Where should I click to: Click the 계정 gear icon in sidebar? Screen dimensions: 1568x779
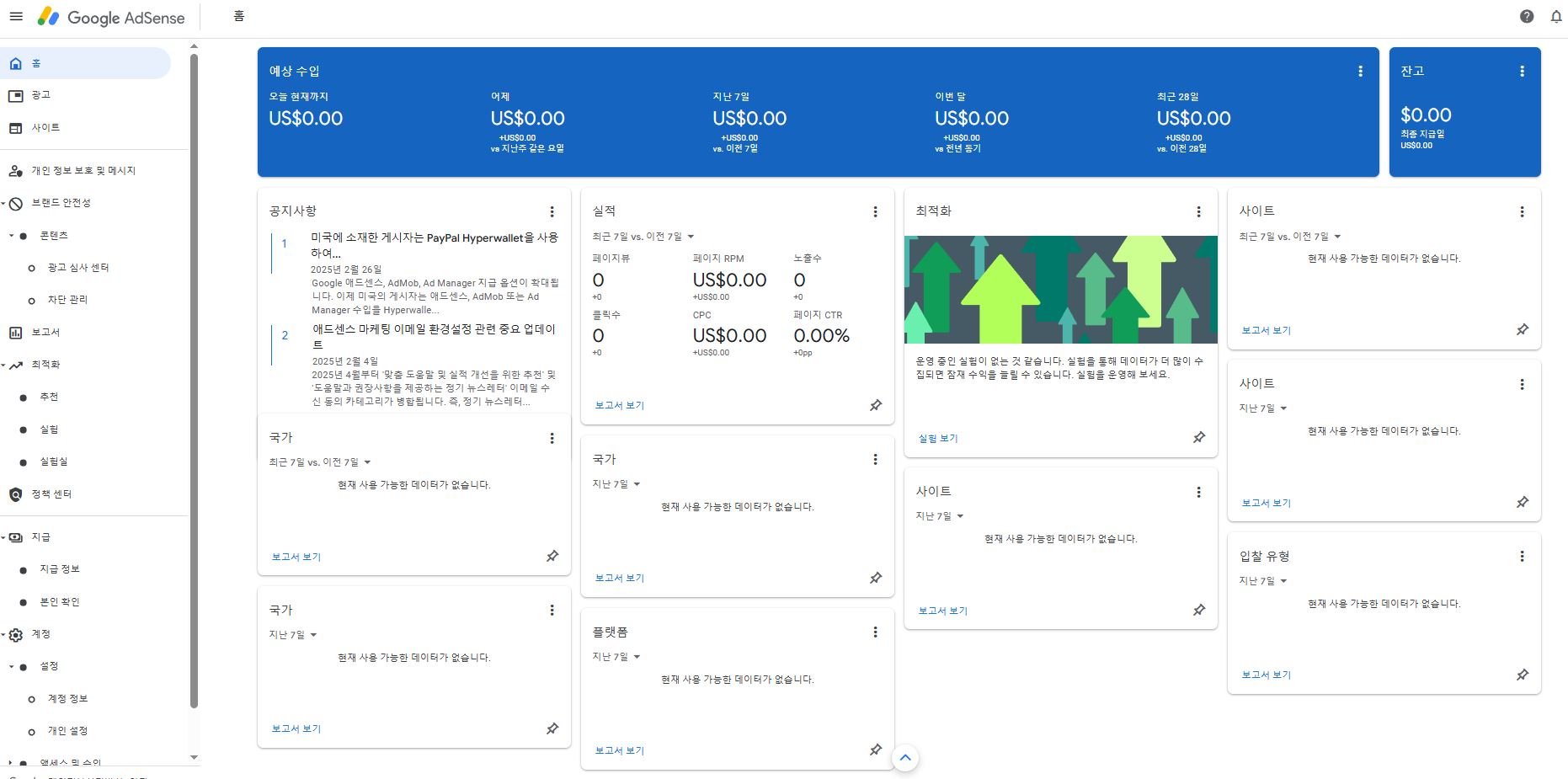click(15, 635)
